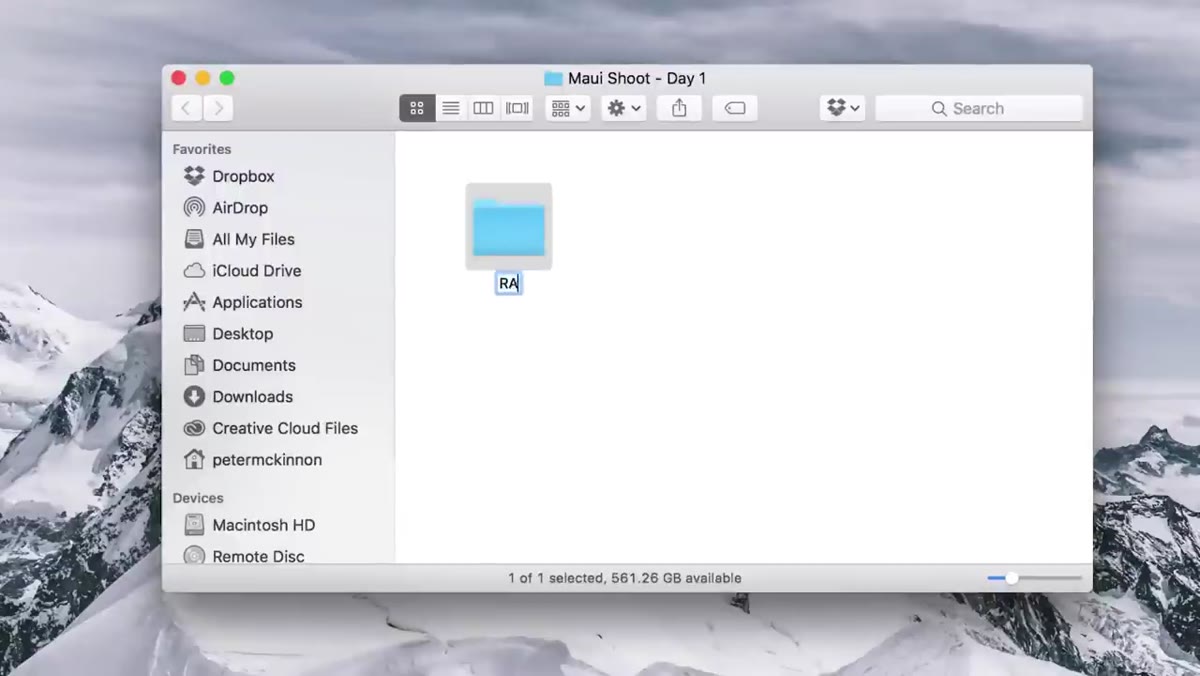The width and height of the screenshot is (1200, 676).
Task: Click the Edit Tags toolbar button
Action: [735, 108]
